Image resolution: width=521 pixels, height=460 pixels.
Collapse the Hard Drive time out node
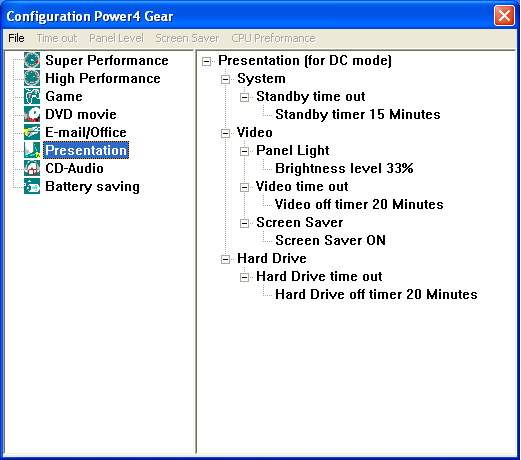[x=245, y=277]
